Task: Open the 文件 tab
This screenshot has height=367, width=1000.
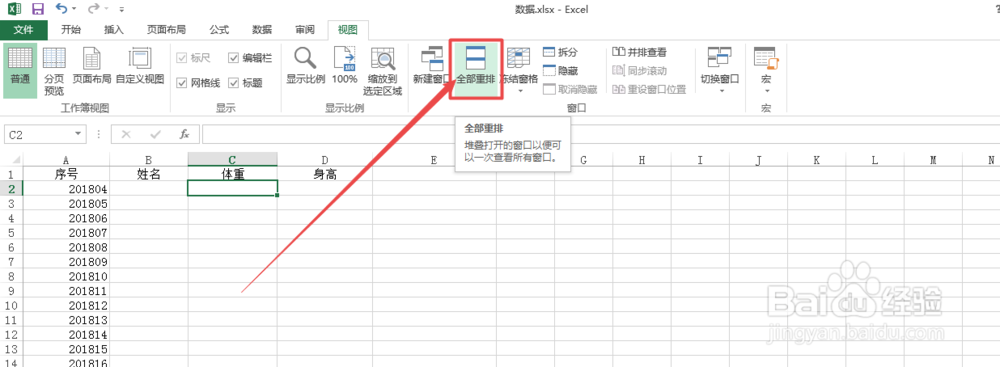Action: click(x=24, y=29)
